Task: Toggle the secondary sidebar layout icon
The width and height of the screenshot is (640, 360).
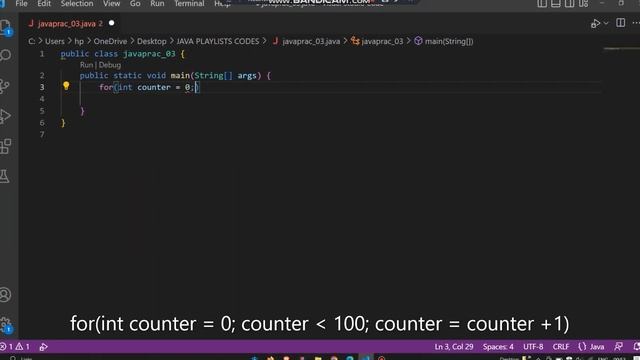Action: click(569, 4)
